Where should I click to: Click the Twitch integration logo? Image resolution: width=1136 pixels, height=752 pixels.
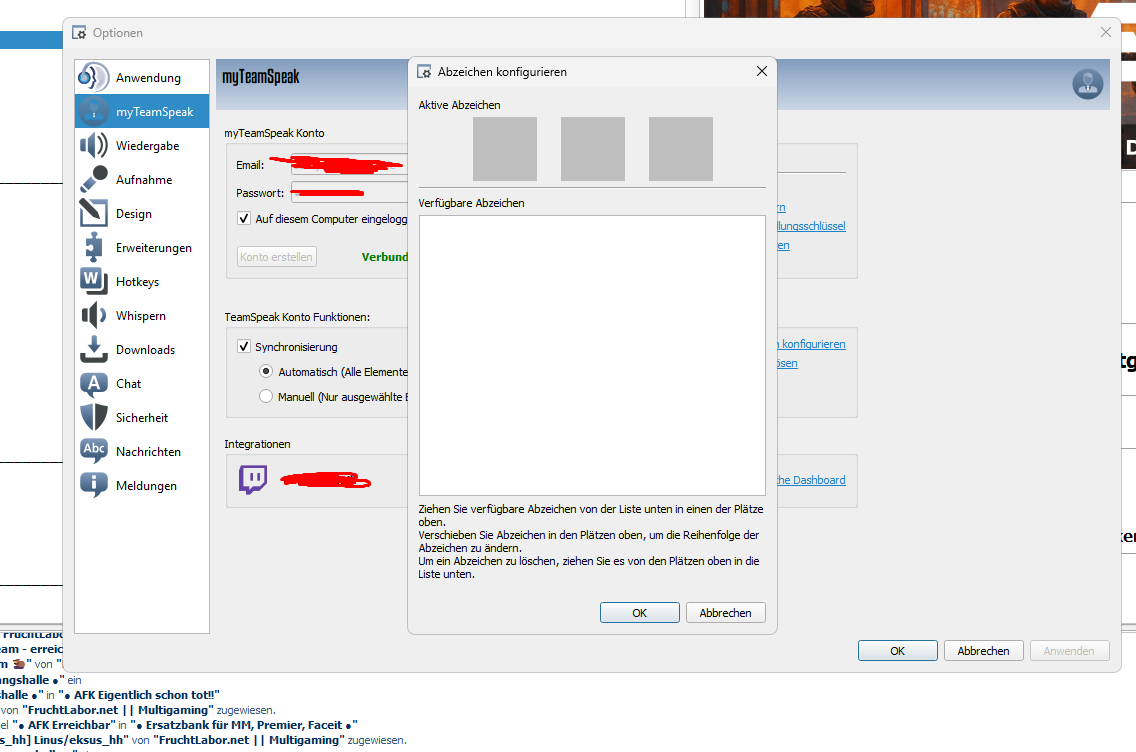253,480
